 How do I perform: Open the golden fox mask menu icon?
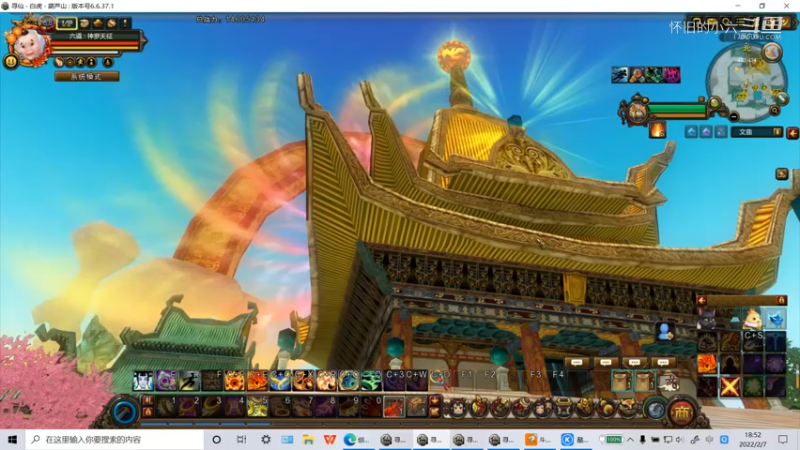(x=628, y=408)
